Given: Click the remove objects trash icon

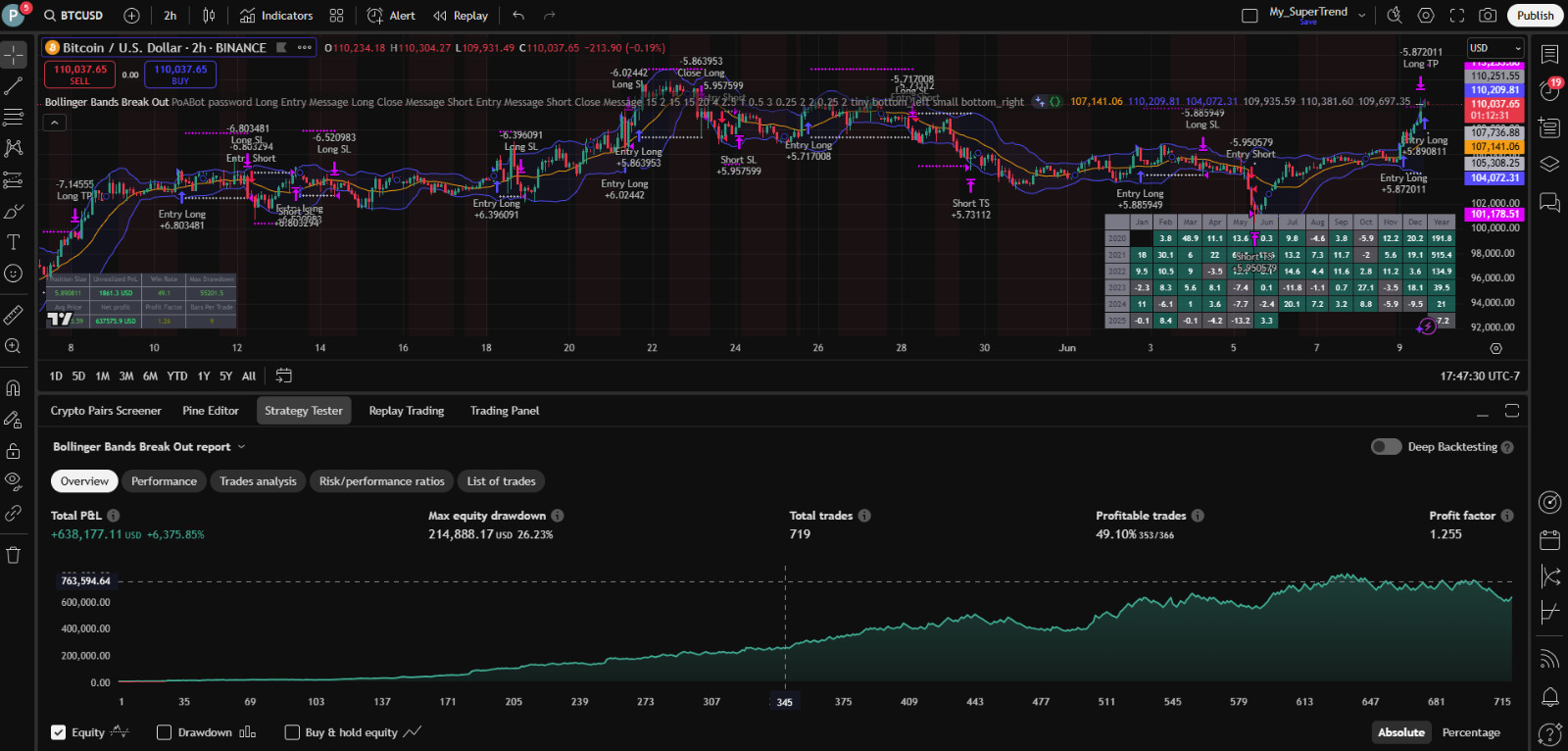Looking at the screenshot, I should coord(14,555).
